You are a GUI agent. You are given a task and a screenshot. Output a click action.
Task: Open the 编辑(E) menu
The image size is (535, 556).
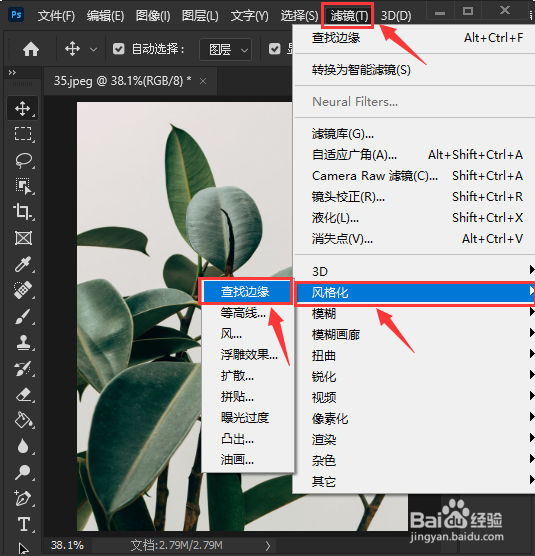(x=105, y=16)
